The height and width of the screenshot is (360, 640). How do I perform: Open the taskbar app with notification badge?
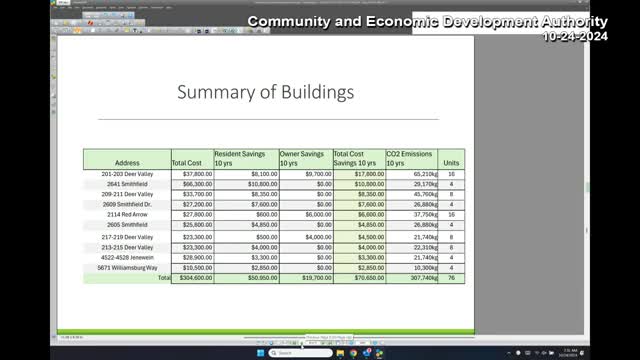click(x=367, y=353)
